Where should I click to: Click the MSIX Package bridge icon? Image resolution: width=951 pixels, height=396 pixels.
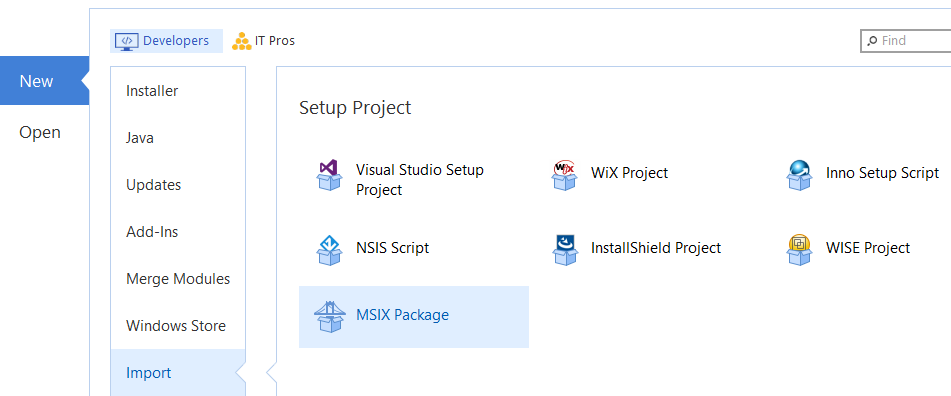coord(329,317)
